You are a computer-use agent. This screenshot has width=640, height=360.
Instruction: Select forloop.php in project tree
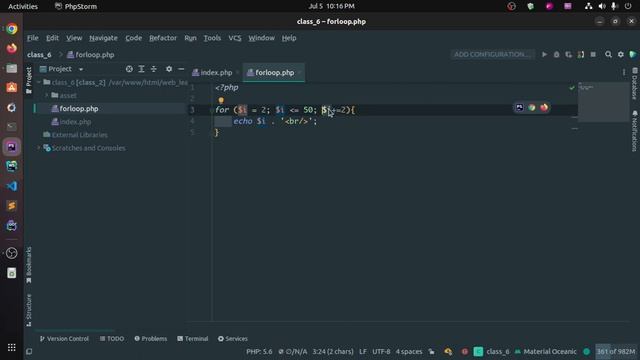tap(79, 109)
